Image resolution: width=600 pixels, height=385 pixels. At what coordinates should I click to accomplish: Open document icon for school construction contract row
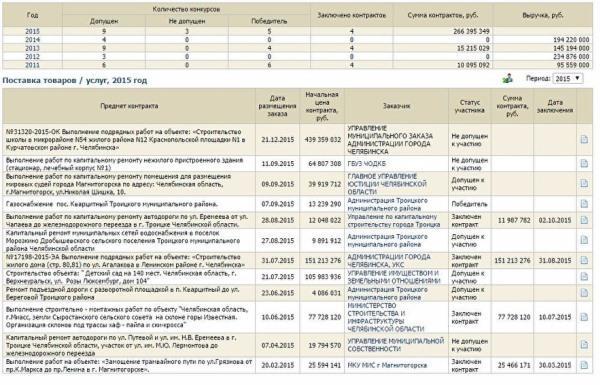[x=584, y=139]
